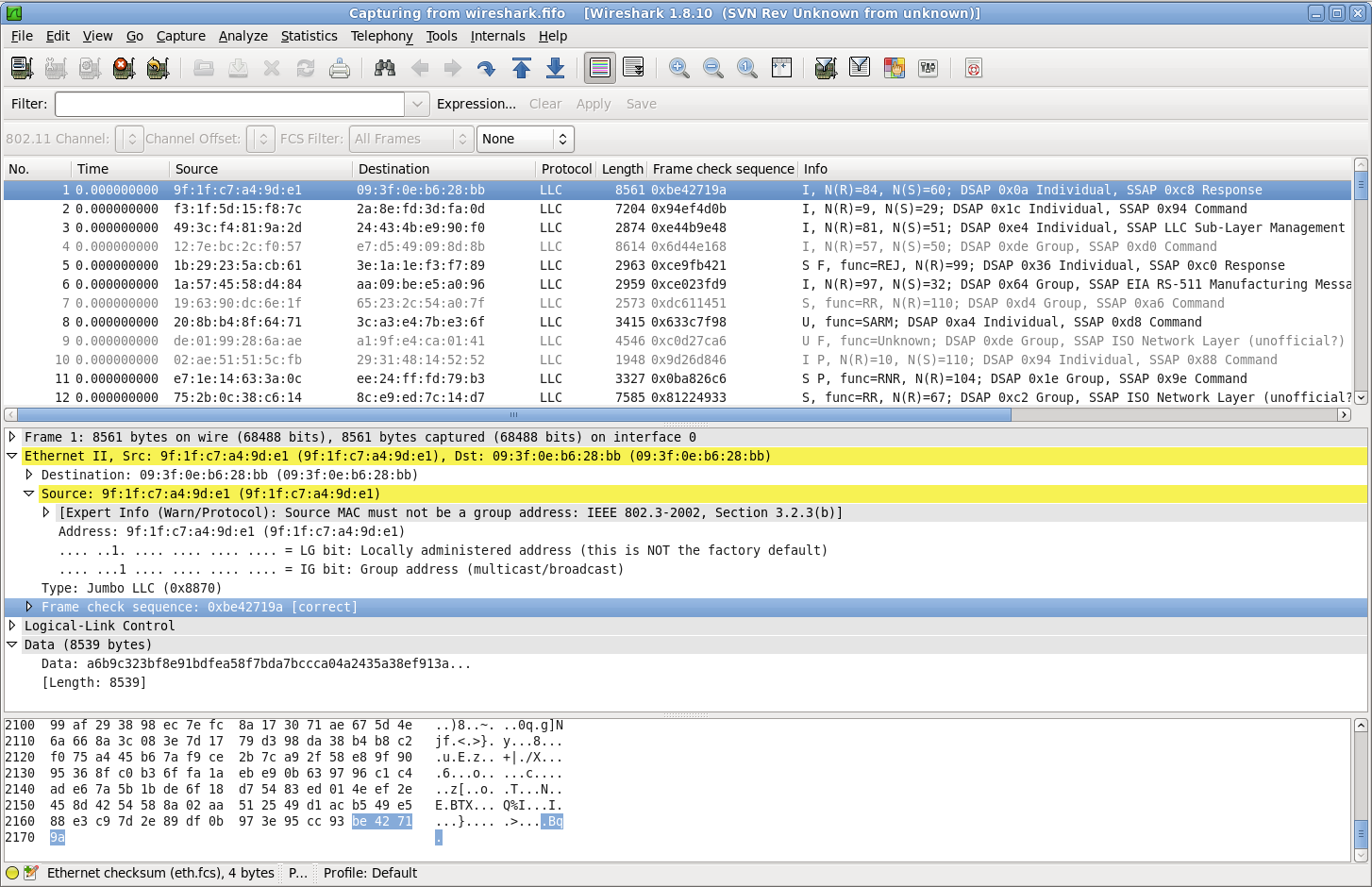Collapse the Data (8539 bytes) node
This screenshot has height=887, width=1372.
(x=12, y=644)
